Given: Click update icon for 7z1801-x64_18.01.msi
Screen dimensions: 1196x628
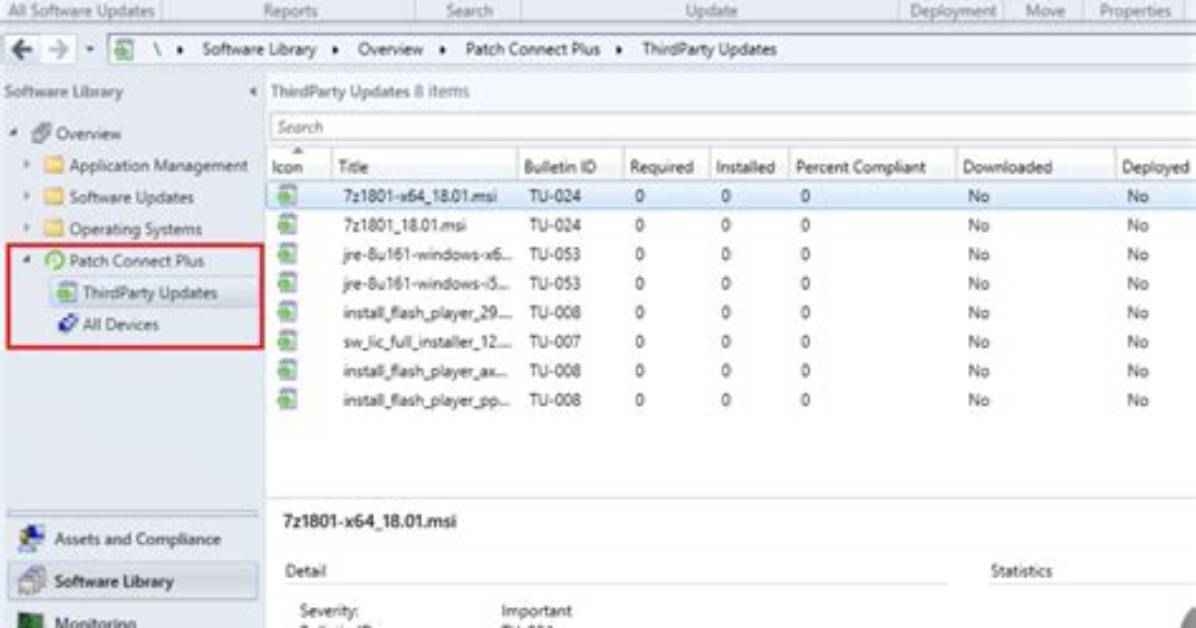Looking at the screenshot, I should (x=287, y=196).
